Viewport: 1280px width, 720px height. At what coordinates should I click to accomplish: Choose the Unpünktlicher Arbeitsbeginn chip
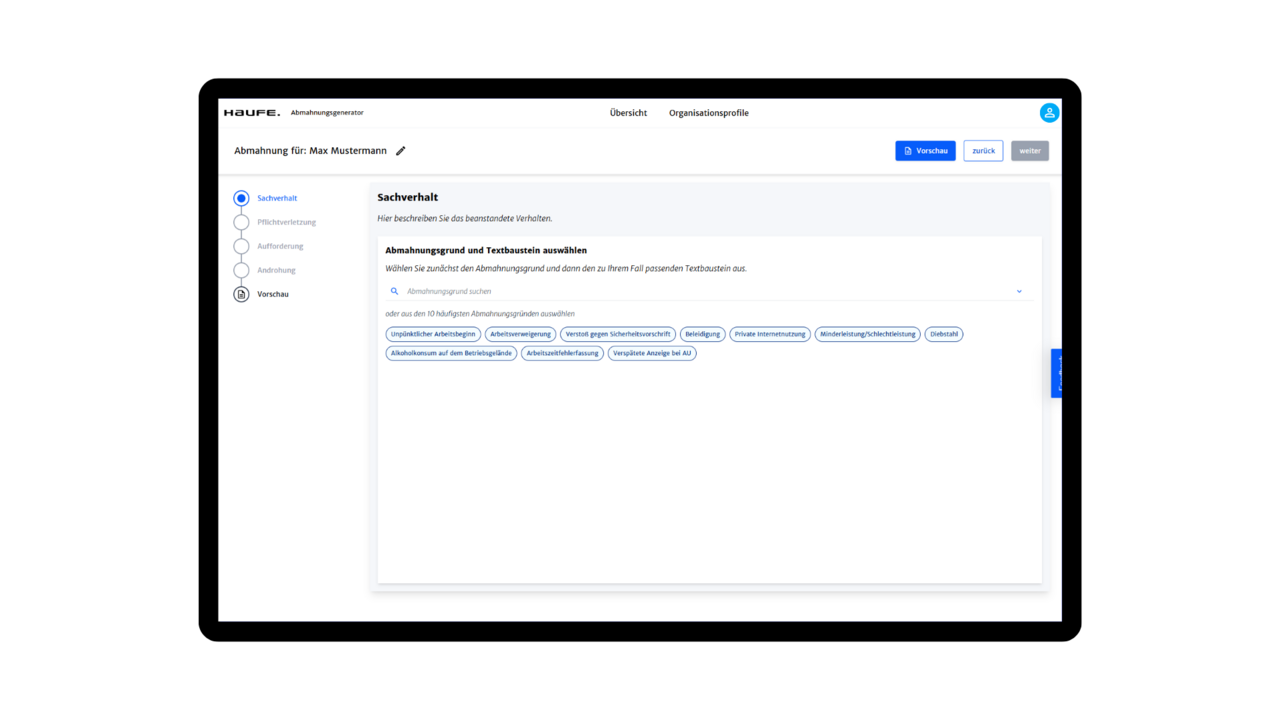(x=433, y=334)
